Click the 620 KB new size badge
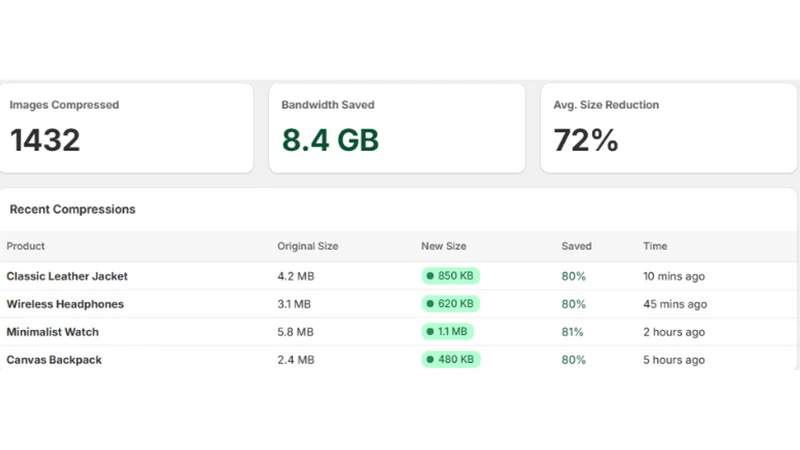The width and height of the screenshot is (800, 450). tap(450, 304)
